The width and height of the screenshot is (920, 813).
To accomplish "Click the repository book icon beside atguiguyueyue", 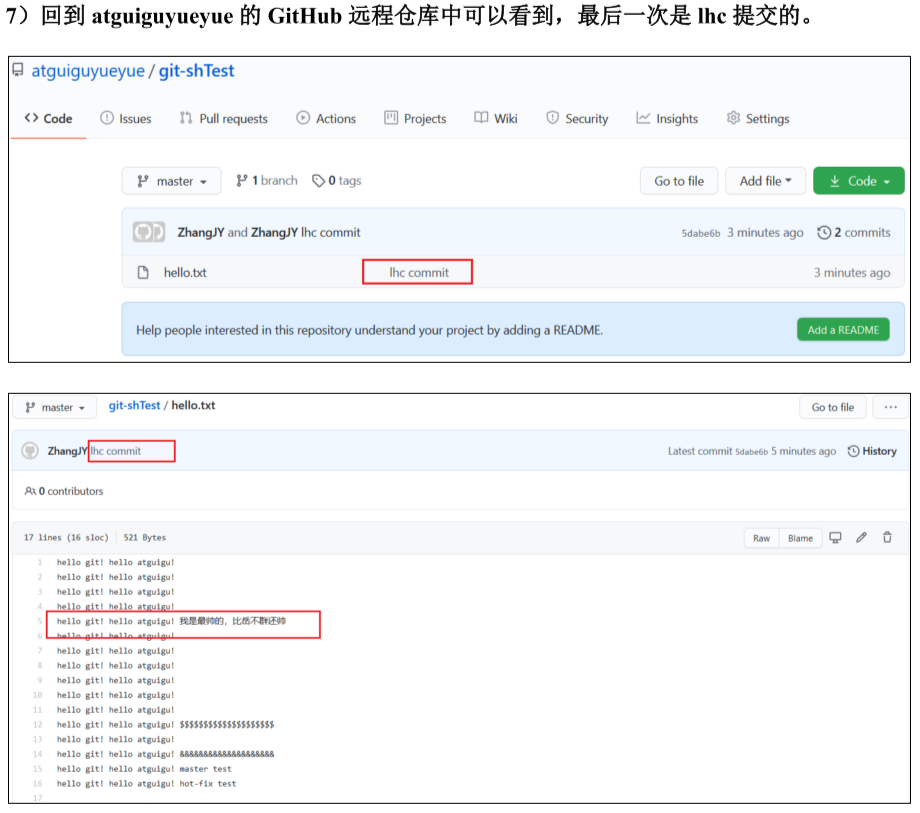I will pyautogui.click(x=18, y=70).
